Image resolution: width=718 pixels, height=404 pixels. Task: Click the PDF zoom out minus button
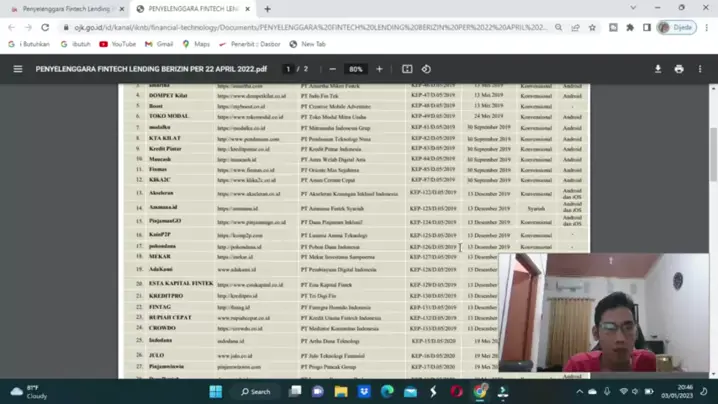(x=332, y=69)
